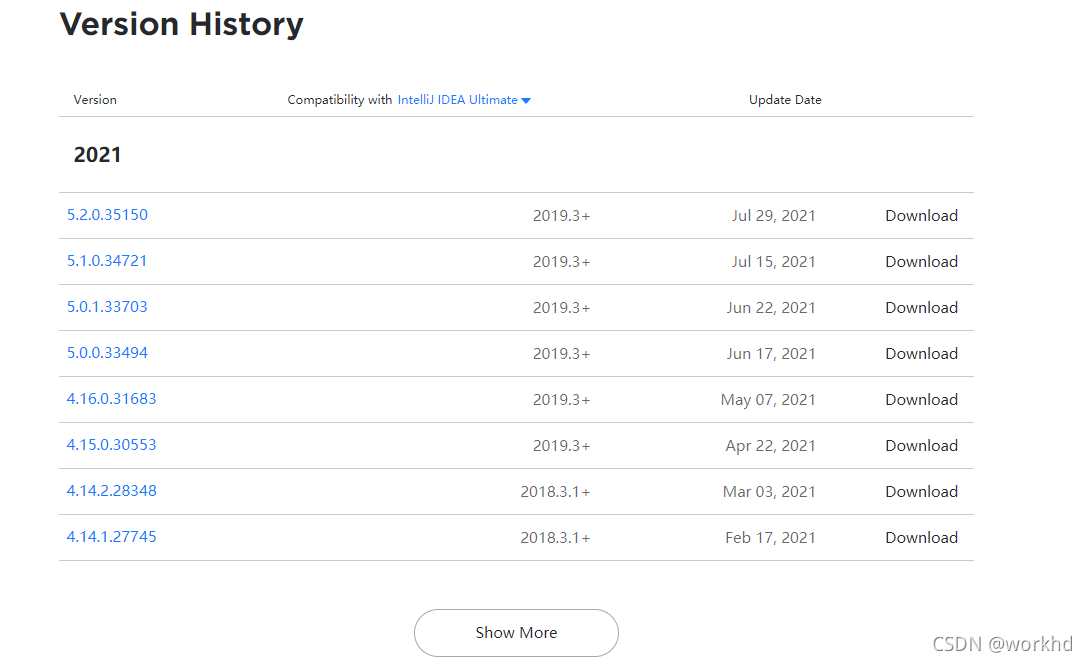Open version 4.14.1.27745 link
1087x662 pixels.
tap(112, 537)
